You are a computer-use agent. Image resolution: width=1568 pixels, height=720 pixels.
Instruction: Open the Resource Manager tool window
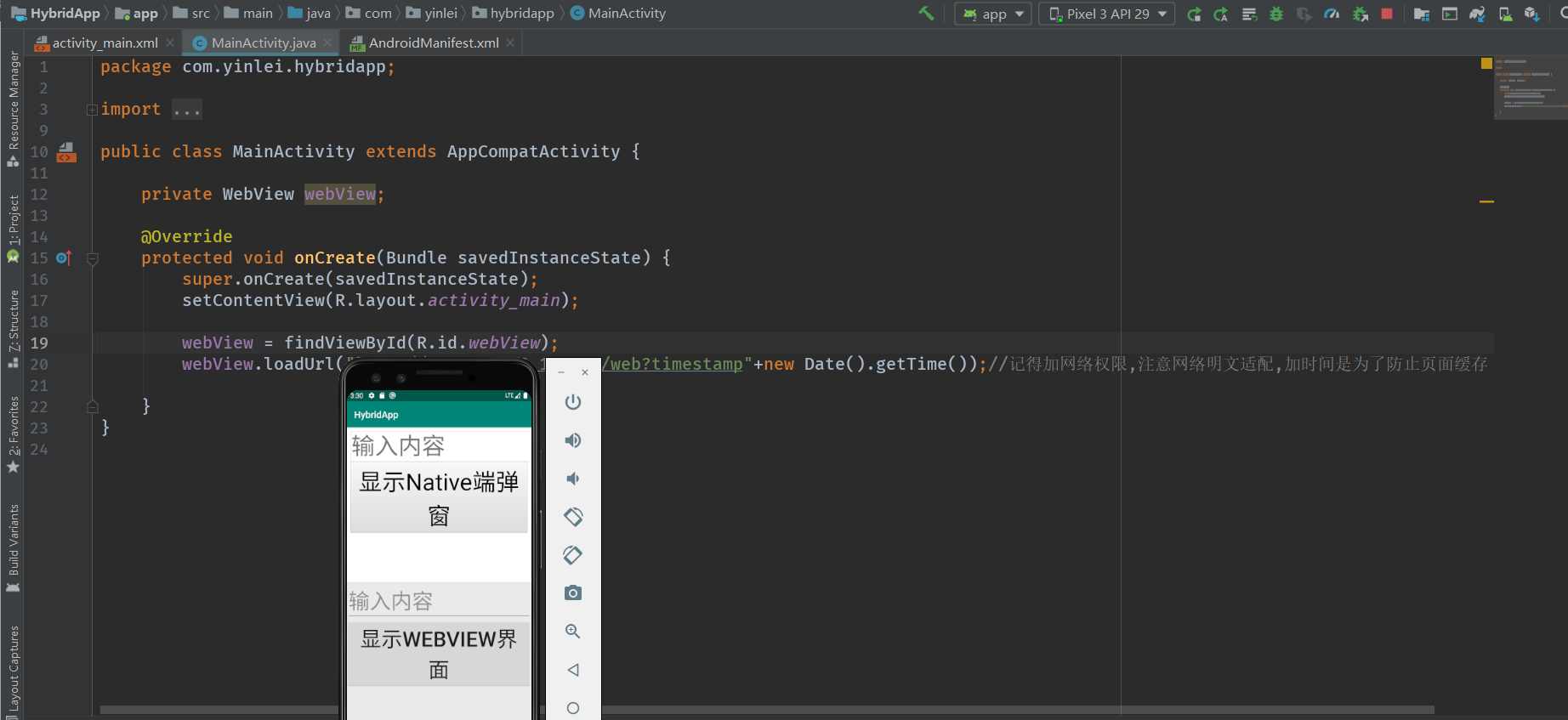[13, 109]
